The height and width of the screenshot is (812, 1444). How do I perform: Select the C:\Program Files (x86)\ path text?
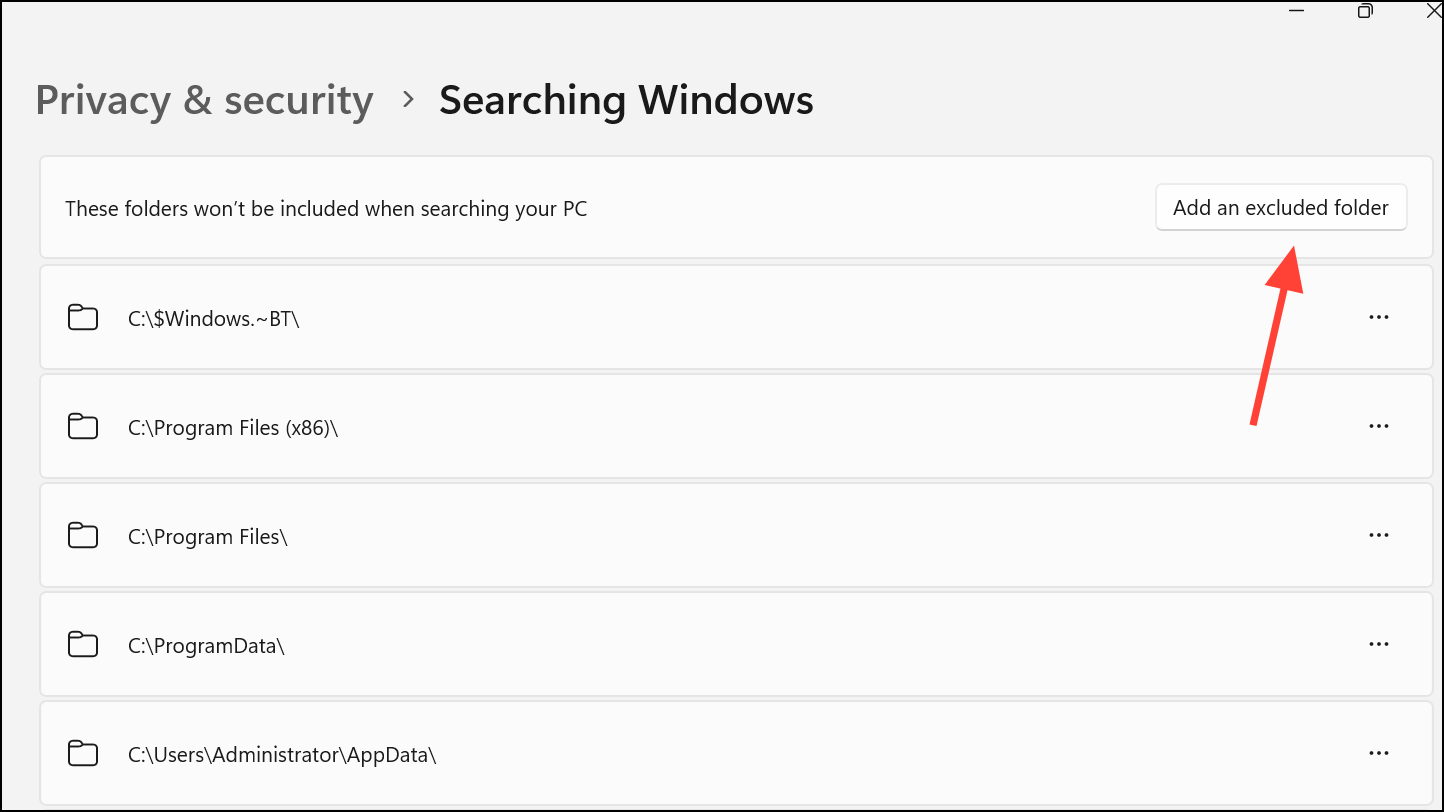tap(233, 428)
